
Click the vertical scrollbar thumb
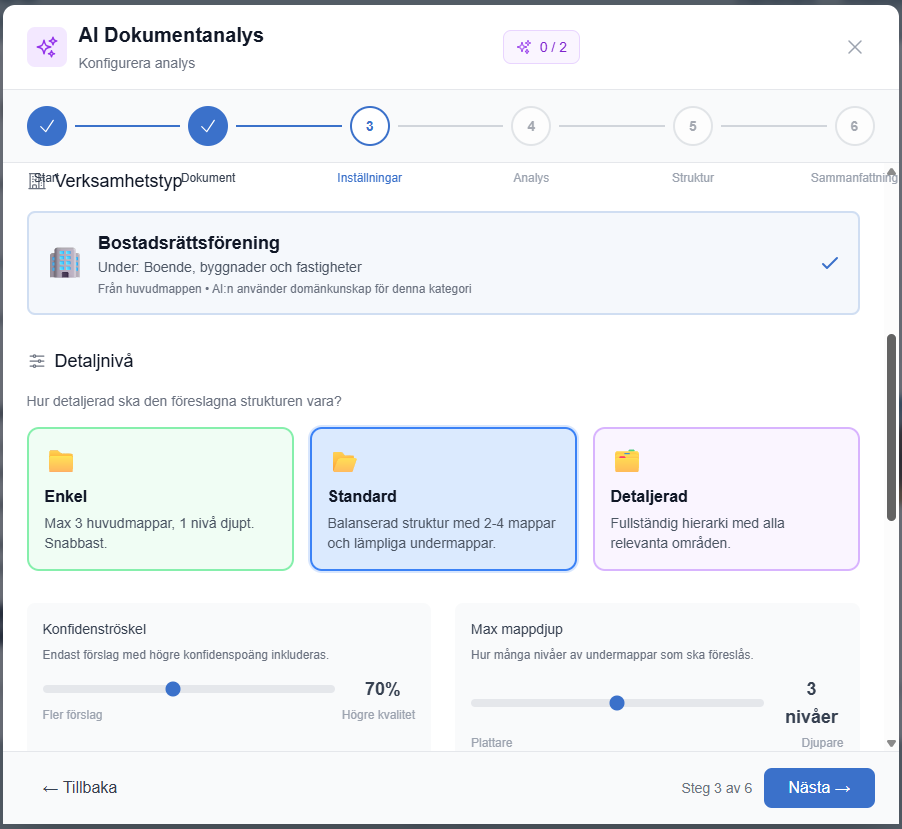tap(892, 427)
